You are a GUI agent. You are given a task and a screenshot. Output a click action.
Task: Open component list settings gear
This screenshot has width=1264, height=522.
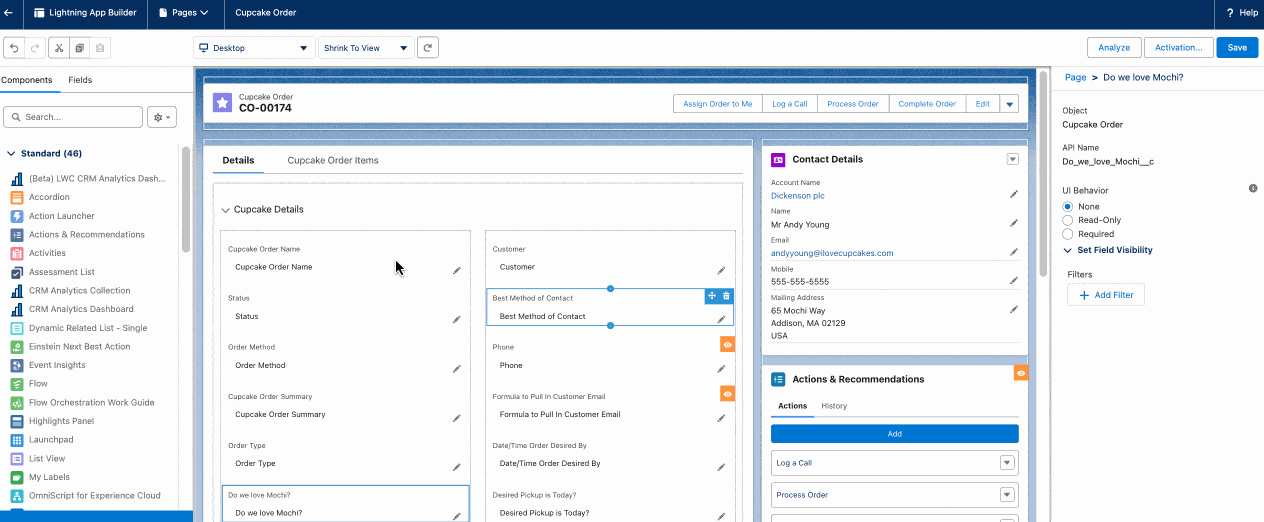[162, 117]
